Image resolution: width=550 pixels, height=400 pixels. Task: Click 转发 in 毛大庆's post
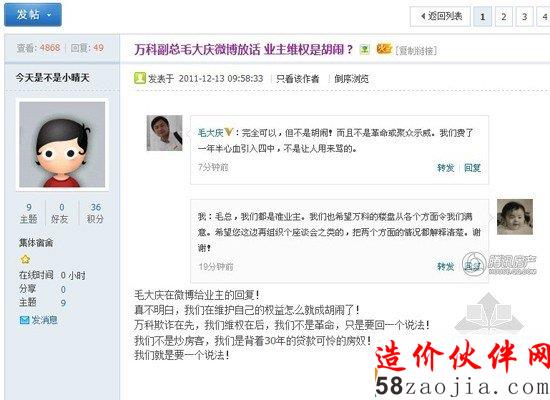(x=445, y=168)
